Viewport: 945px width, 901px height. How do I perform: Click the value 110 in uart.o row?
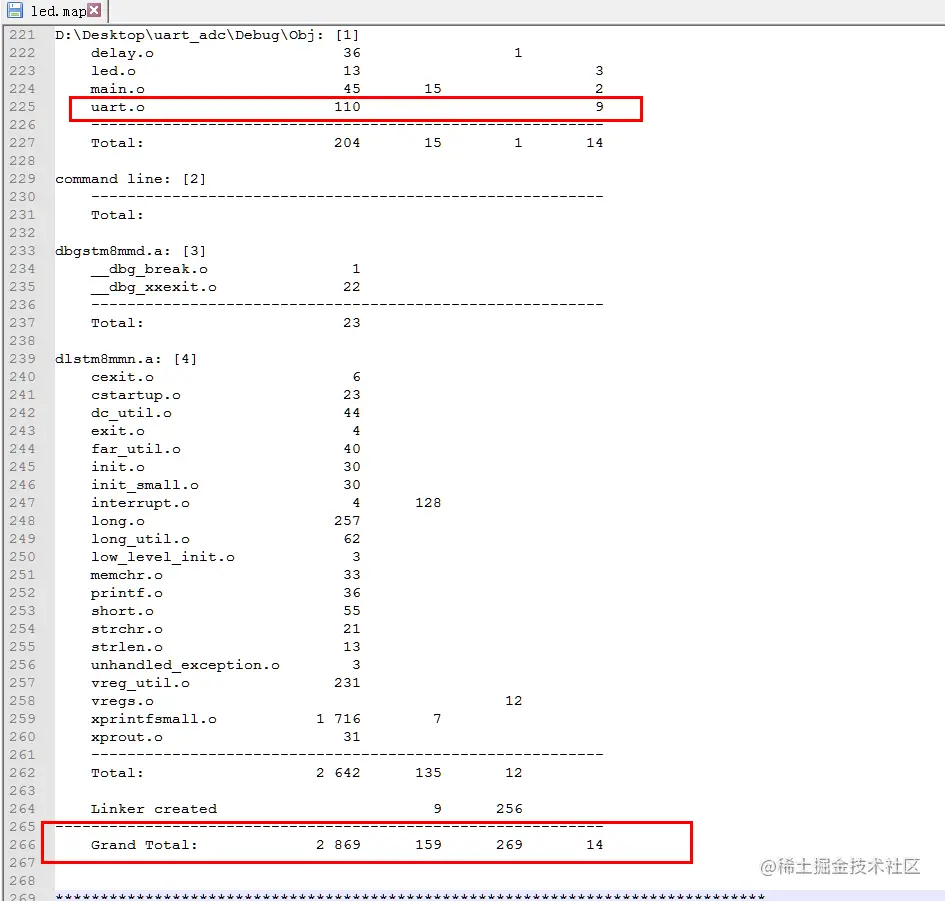347,107
